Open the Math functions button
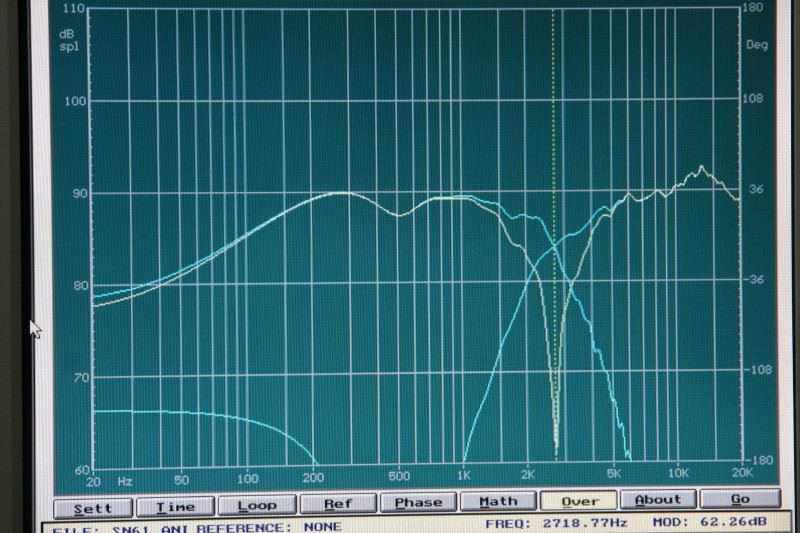 click(x=498, y=502)
